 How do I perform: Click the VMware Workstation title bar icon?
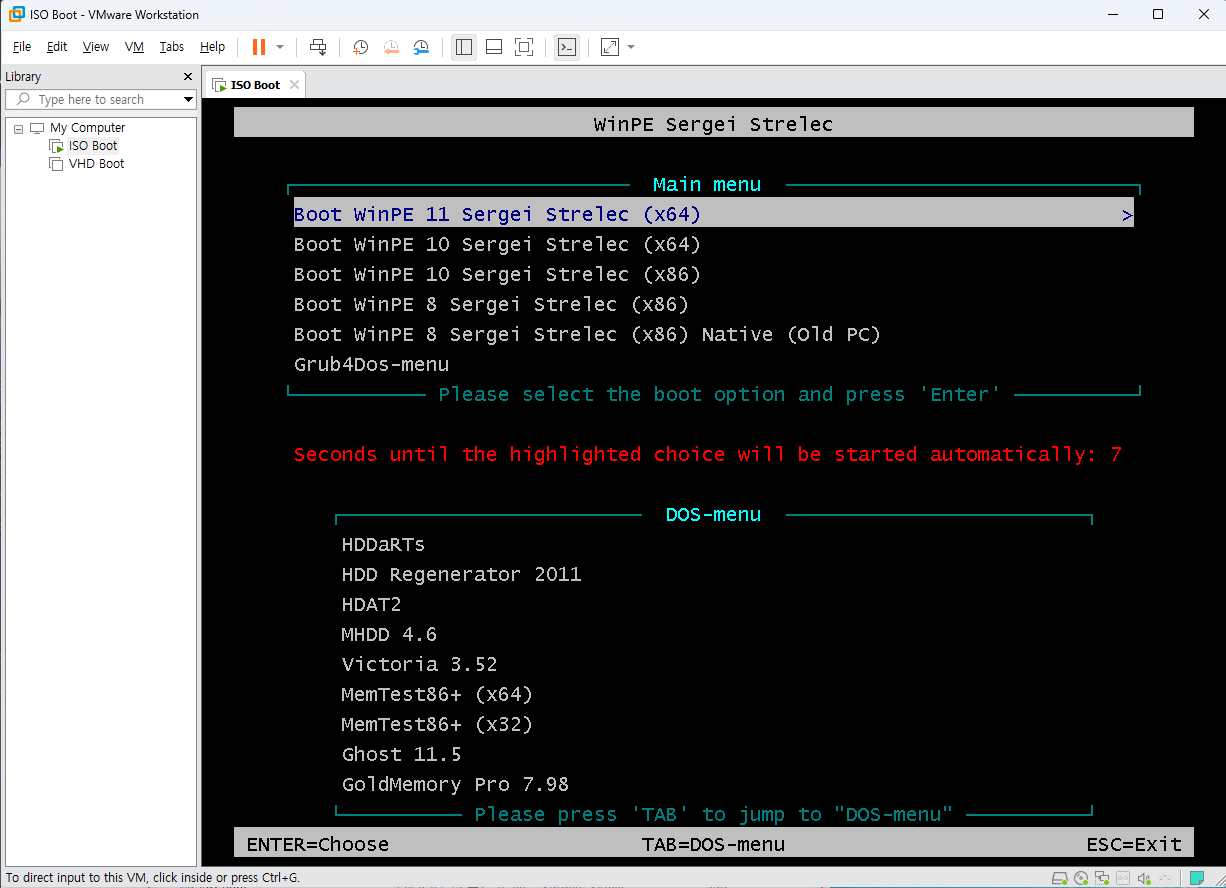point(17,15)
